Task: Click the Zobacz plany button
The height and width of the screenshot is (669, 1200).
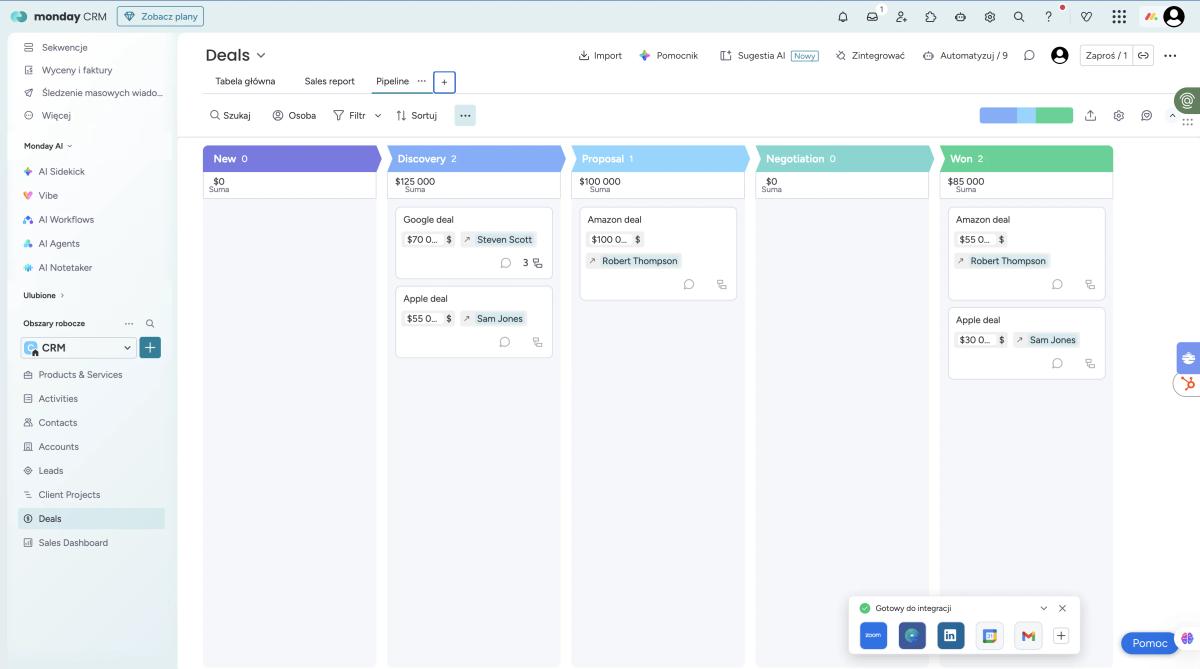Action: (x=160, y=16)
